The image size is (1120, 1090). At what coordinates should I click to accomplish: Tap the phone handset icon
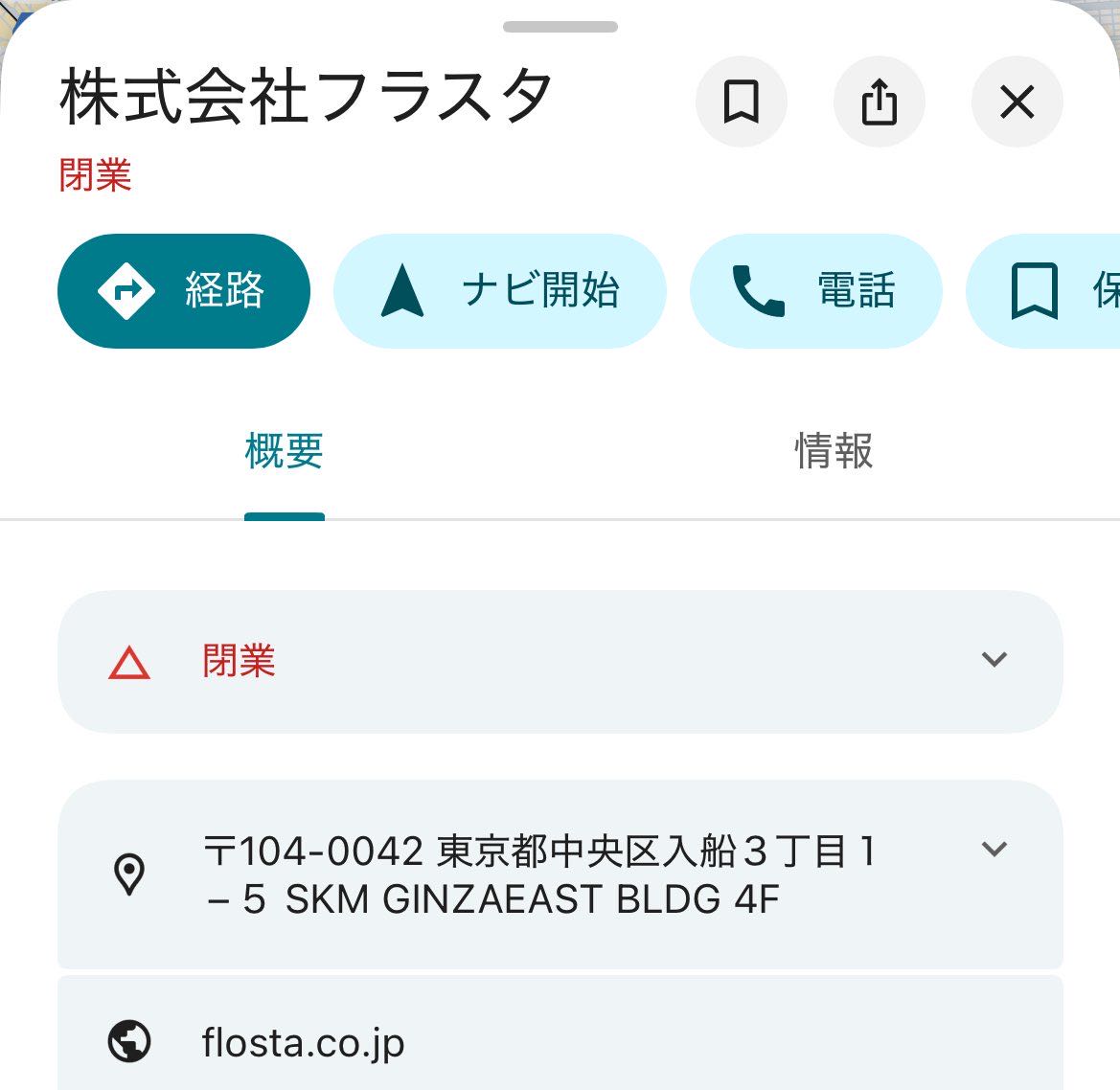point(758,291)
